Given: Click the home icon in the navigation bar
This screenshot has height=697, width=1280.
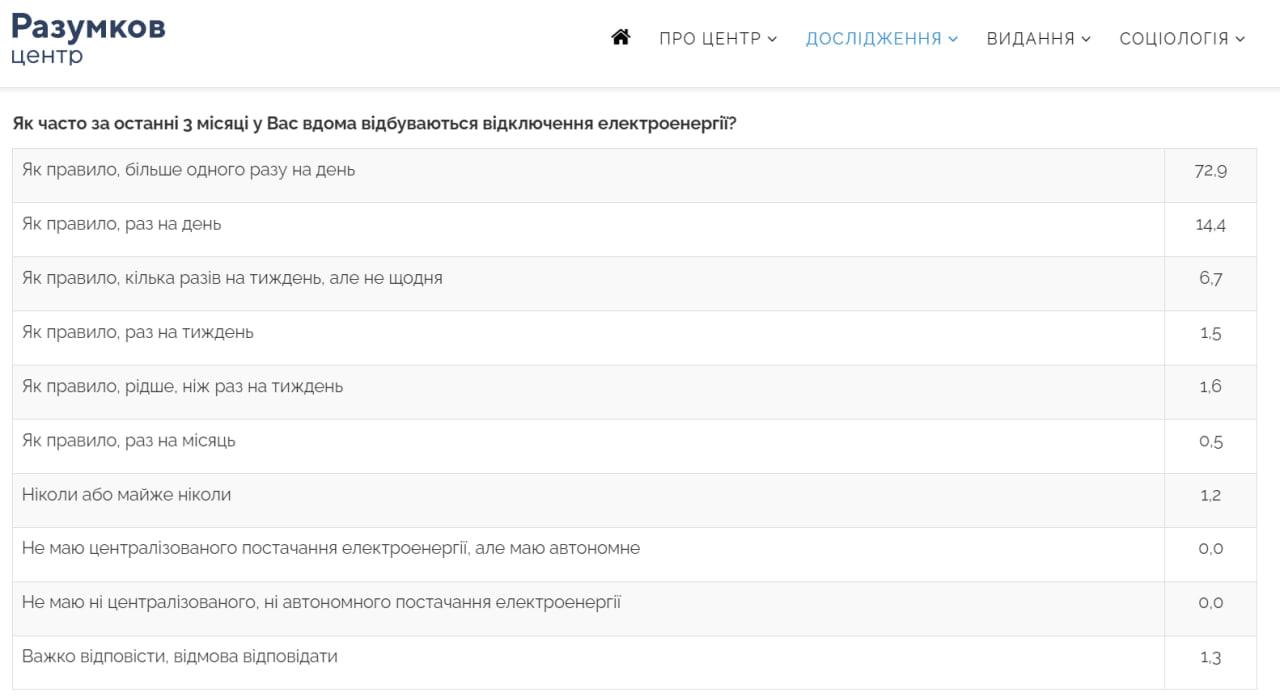Looking at the screenshot, I should coord(621,37).
